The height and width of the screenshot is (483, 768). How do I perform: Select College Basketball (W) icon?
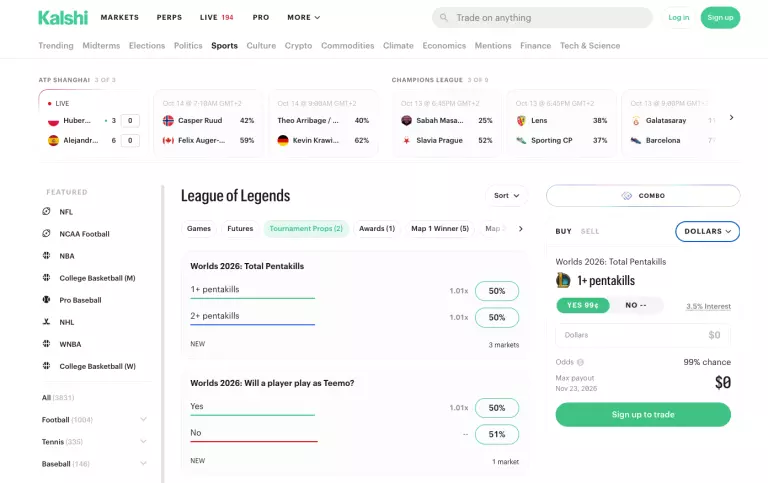tap(47, 366)
